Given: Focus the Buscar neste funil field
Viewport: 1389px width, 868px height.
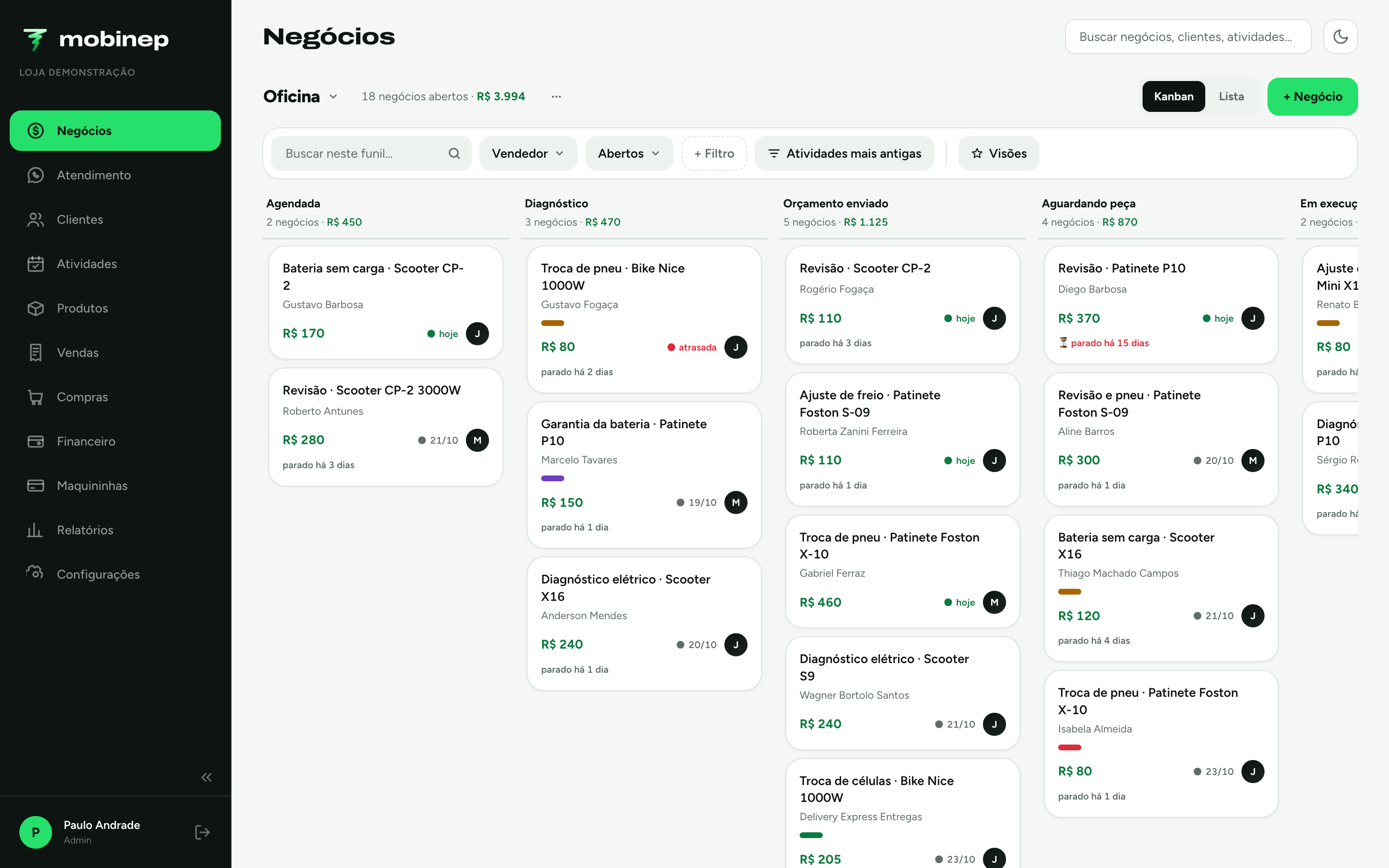Looking at the screenshot, I should click(371, 153).
